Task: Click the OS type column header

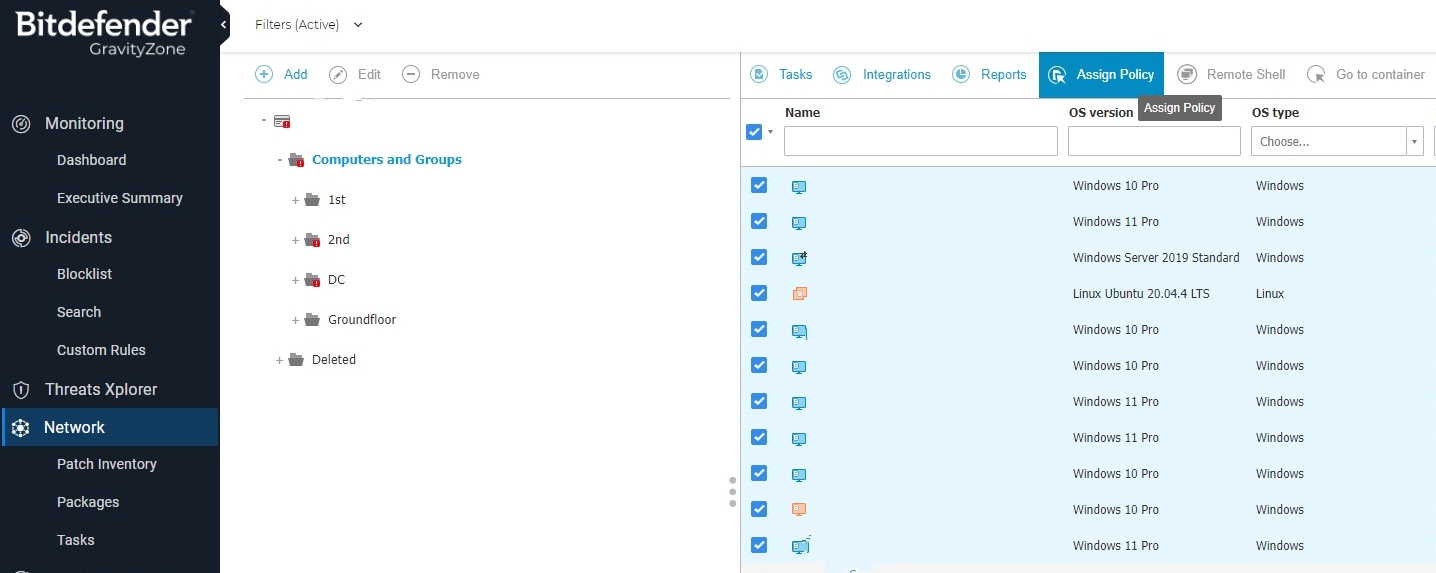Action: click(x=1275, y=113)
